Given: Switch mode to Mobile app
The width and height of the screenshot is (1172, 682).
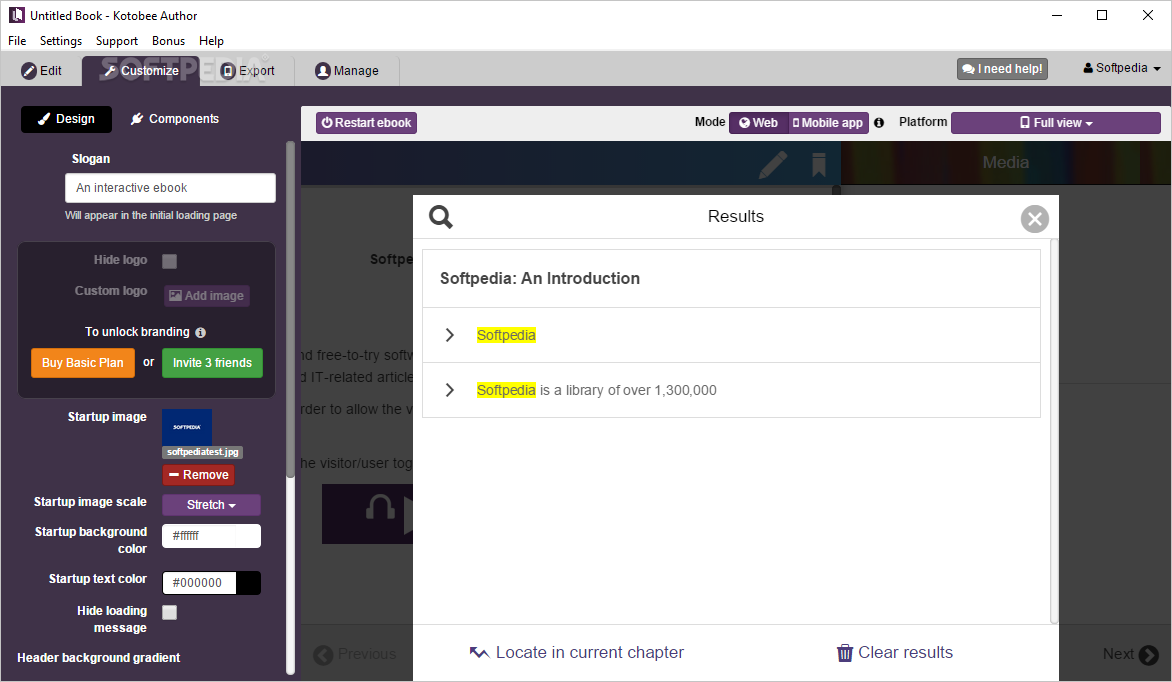Looking at the screenshot, I should pos(828,123).
